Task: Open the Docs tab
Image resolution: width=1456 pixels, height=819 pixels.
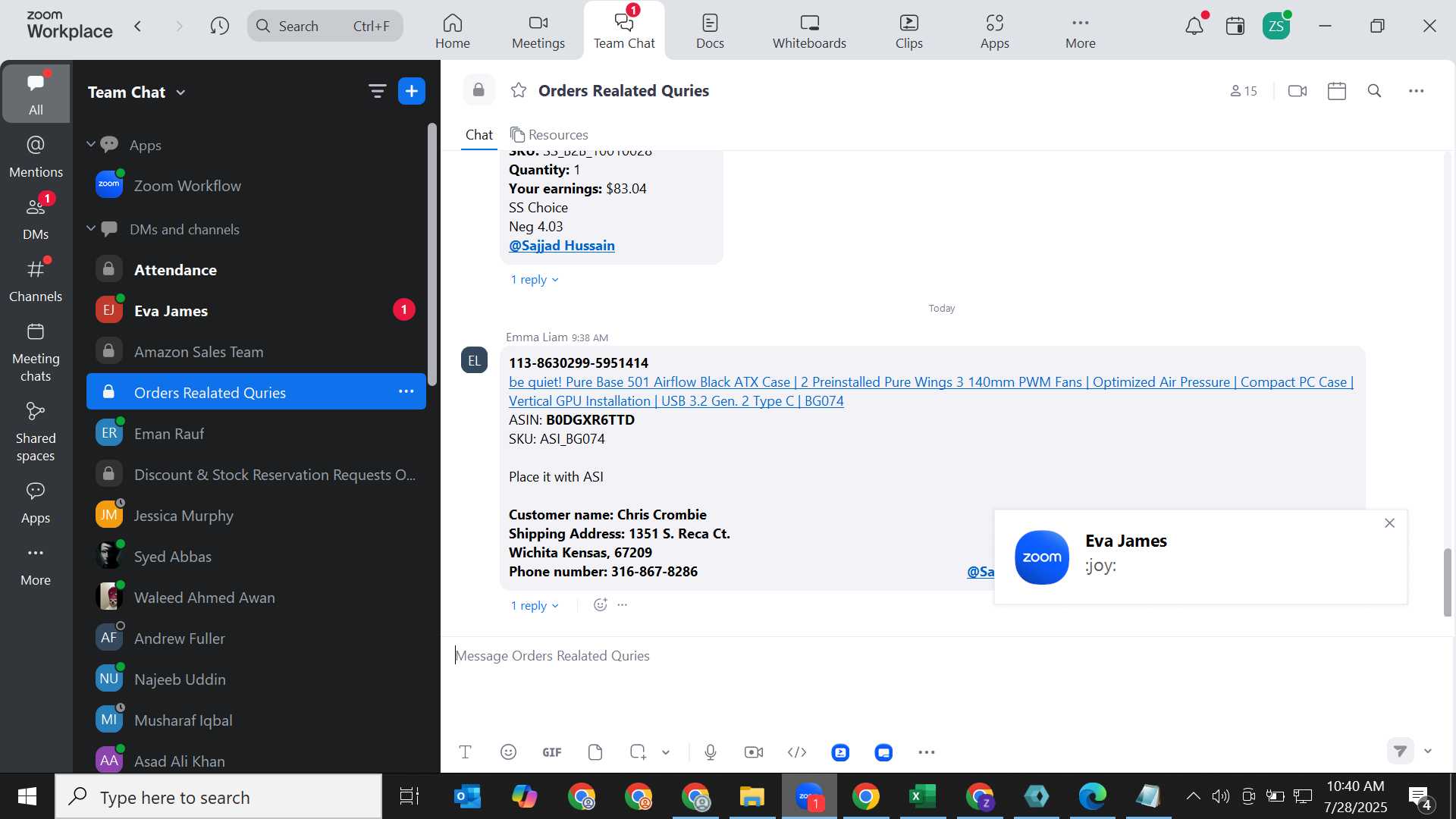Action: pos(710,31)
